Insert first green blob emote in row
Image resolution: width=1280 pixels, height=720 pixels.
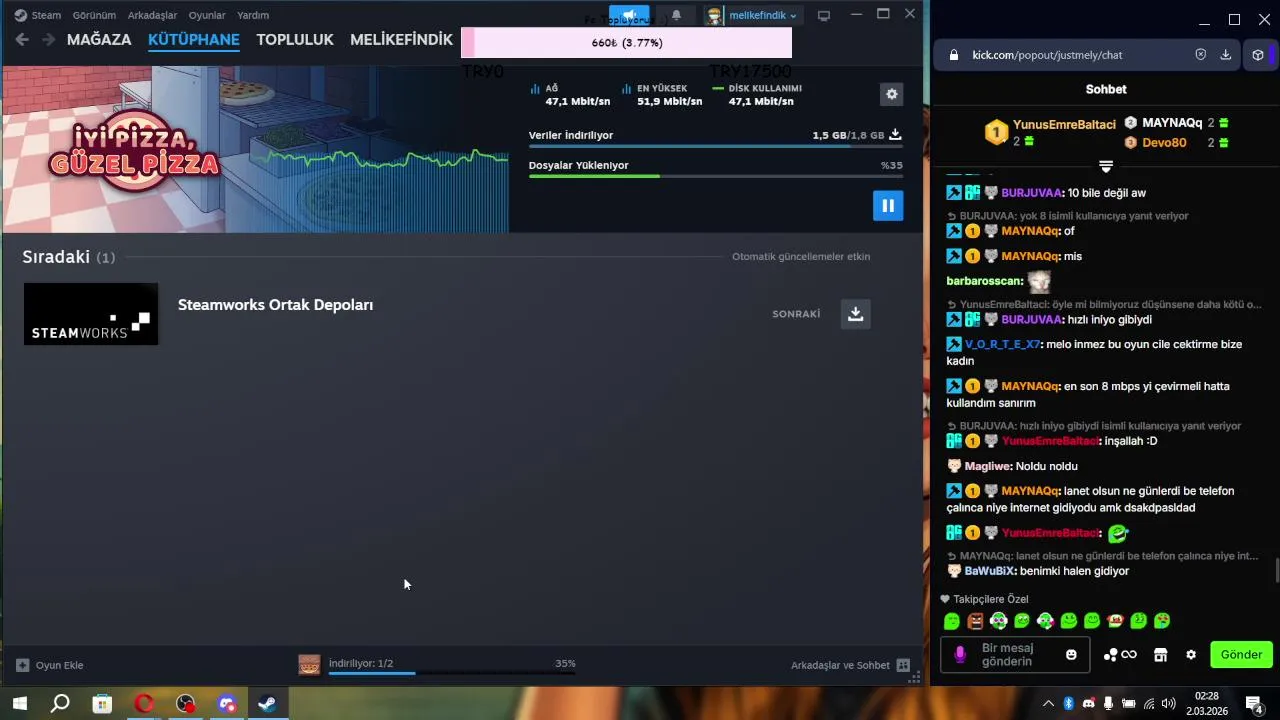pyautogui.click(x=952, y=621)
